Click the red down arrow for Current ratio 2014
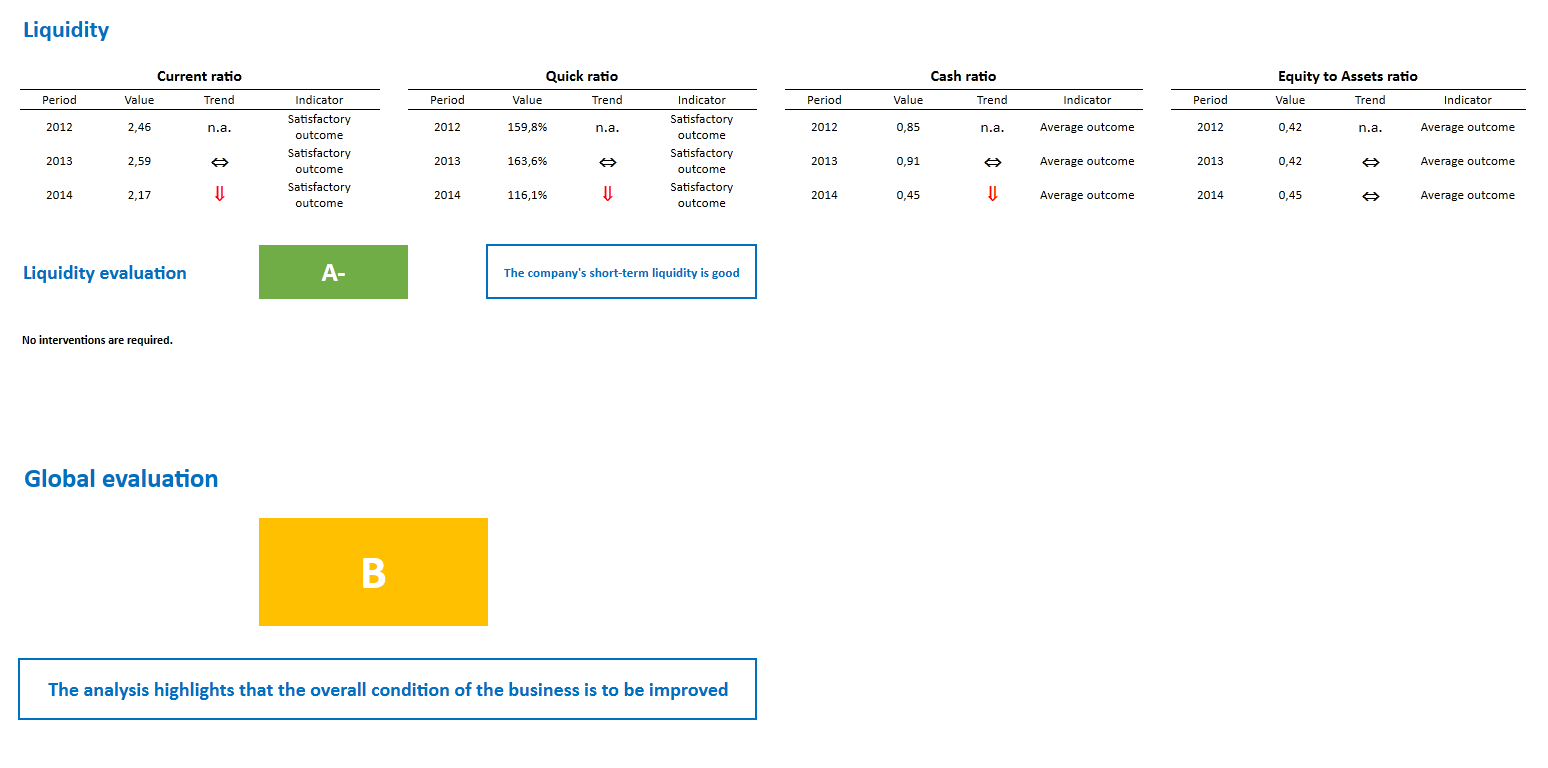Viewport: 1548px width, 768px height. (219, 195)
